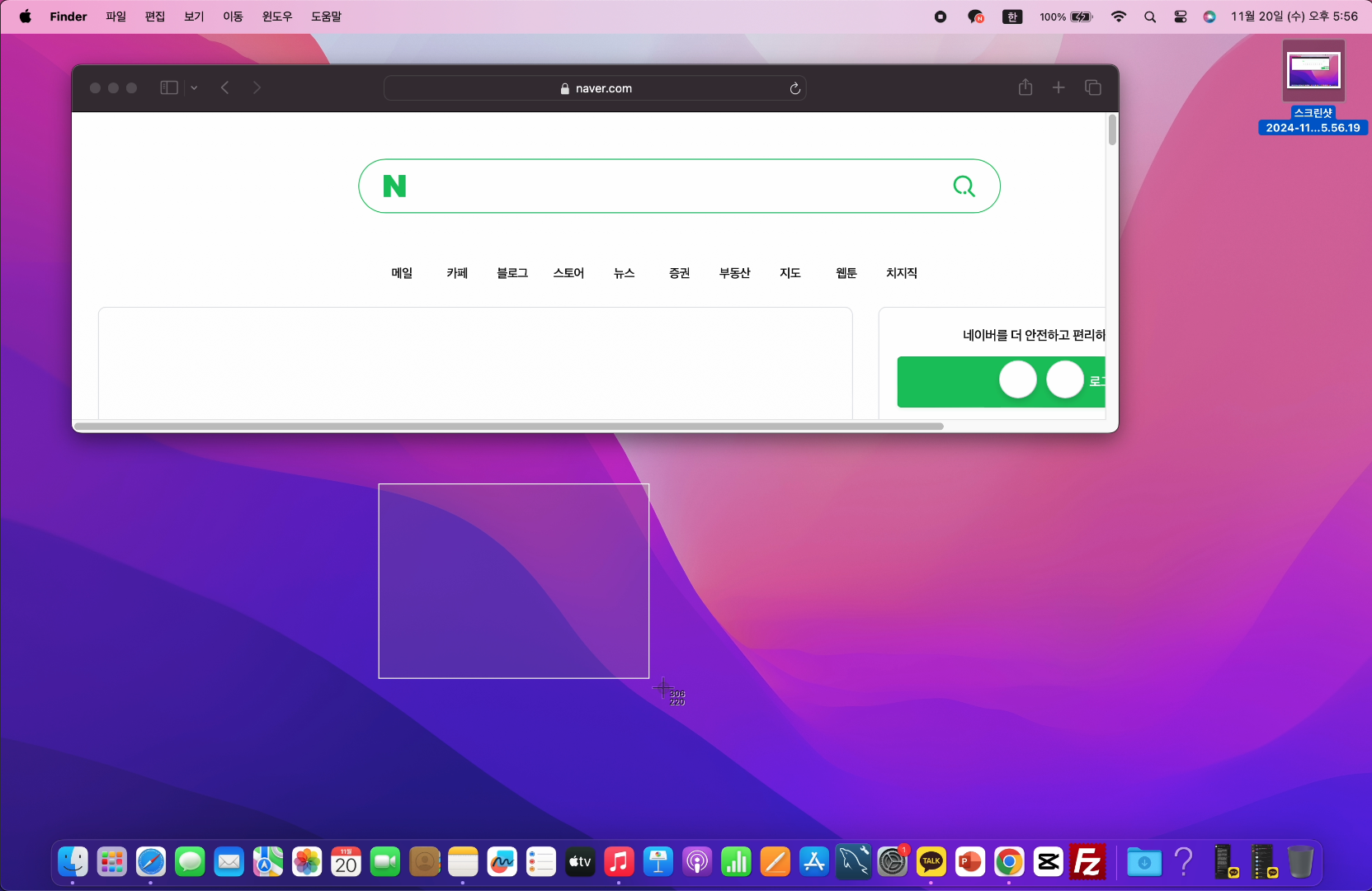Open Safari's share button

1025,87
